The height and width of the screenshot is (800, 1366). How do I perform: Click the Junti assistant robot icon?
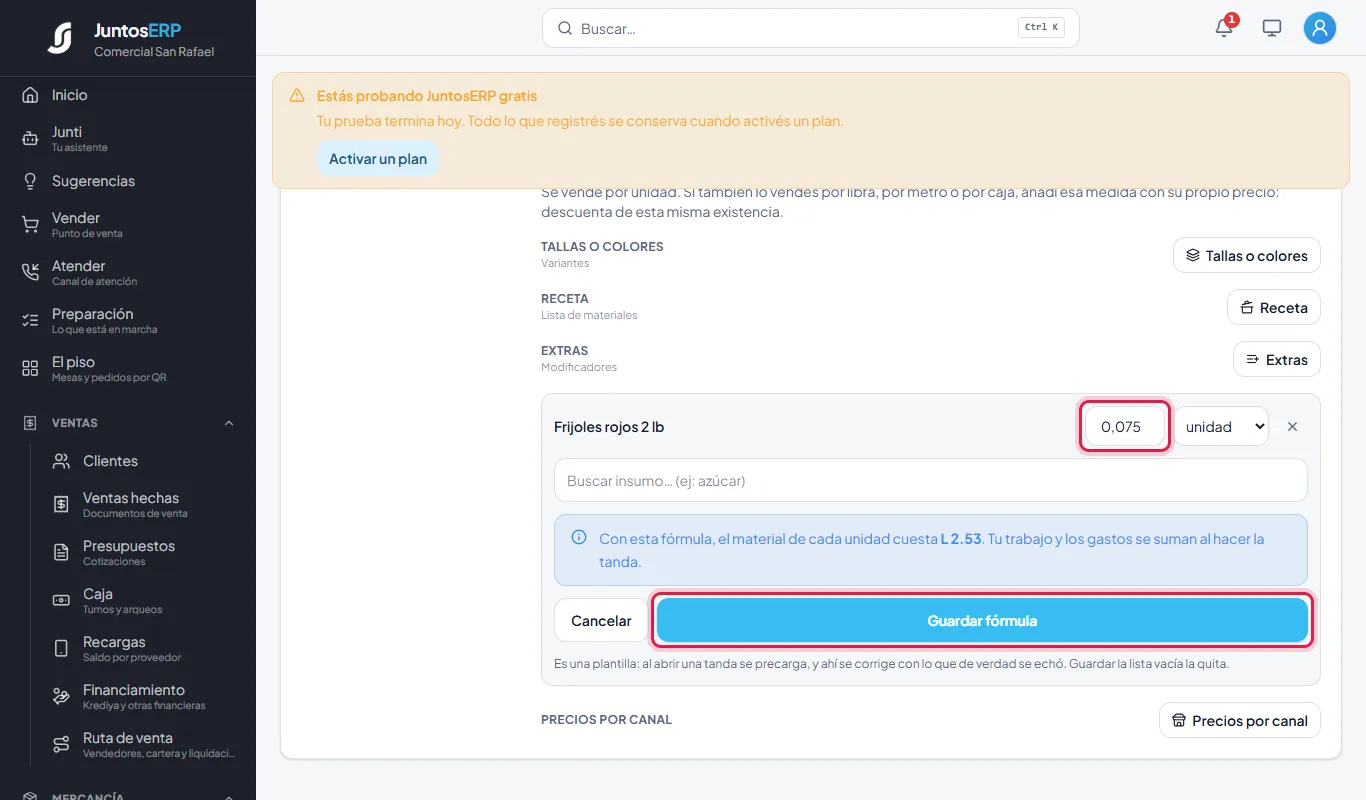click(x=30, y=139)
